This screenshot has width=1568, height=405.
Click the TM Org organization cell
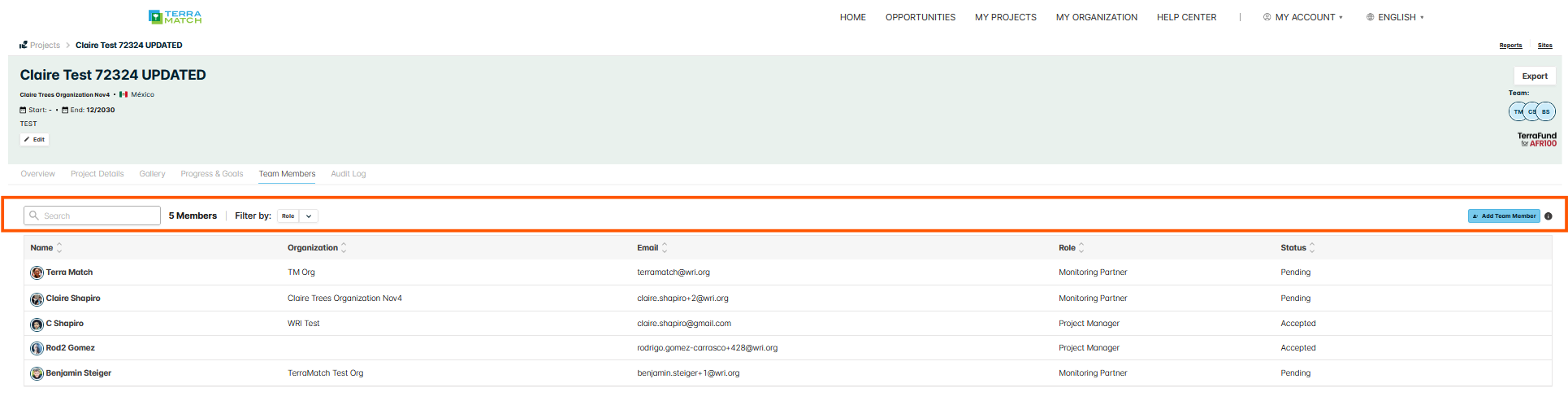pyautogui.click(x=301, y=272)
